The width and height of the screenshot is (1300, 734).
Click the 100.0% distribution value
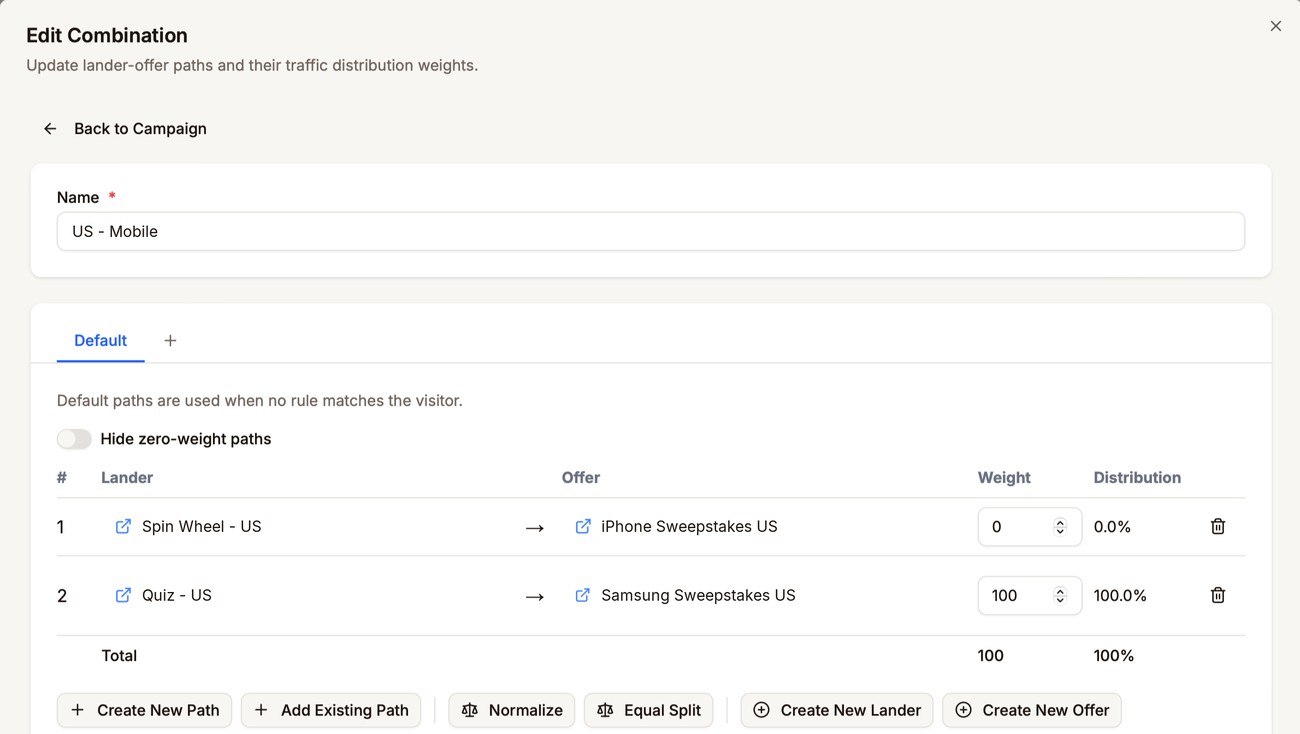click(x=1120, y=595)
